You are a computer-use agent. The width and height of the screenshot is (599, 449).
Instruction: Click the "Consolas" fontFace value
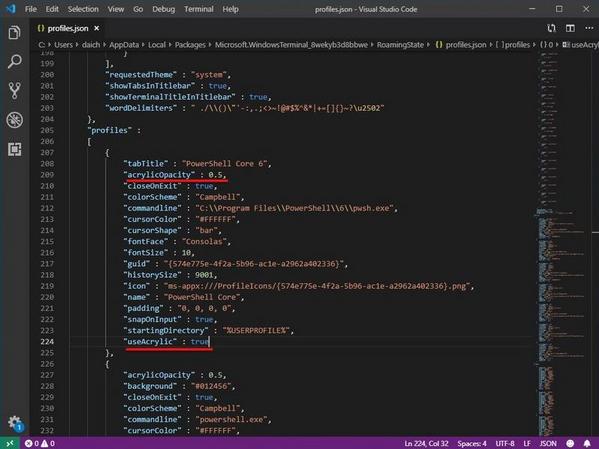204,242
